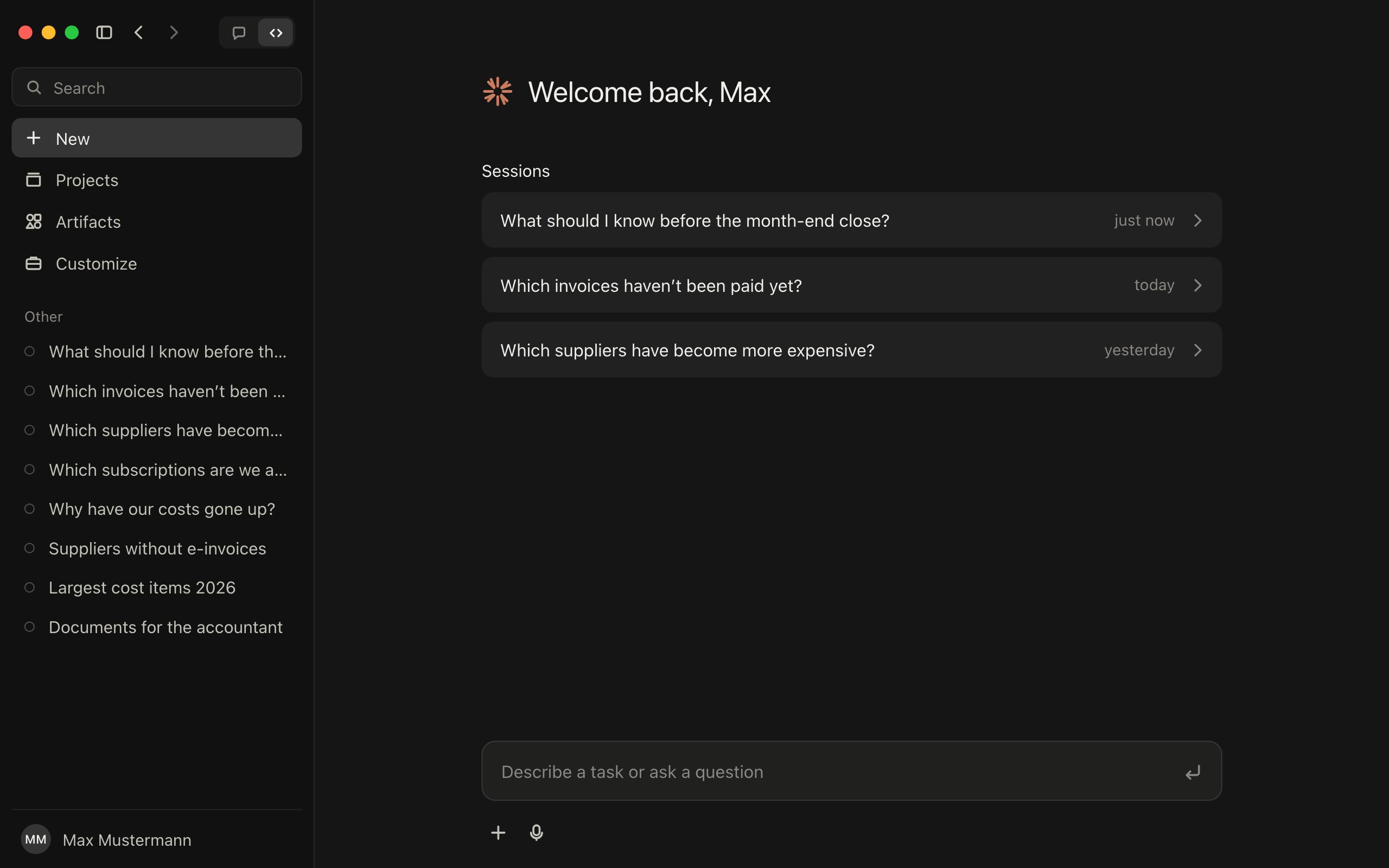Click chevron on the 'just now' session row
The image size is (1389, 868).
1198,220
